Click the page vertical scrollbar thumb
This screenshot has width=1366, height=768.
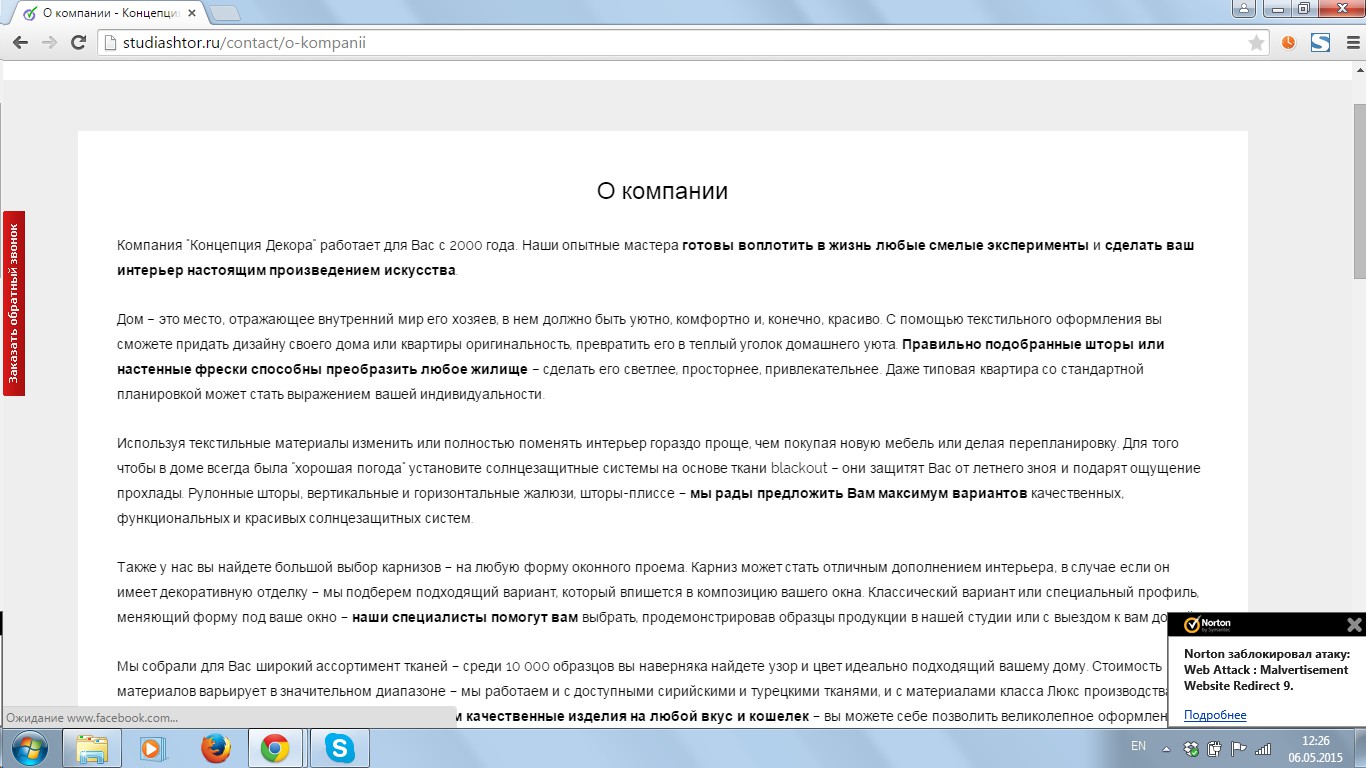click(x=1360, y=190)
